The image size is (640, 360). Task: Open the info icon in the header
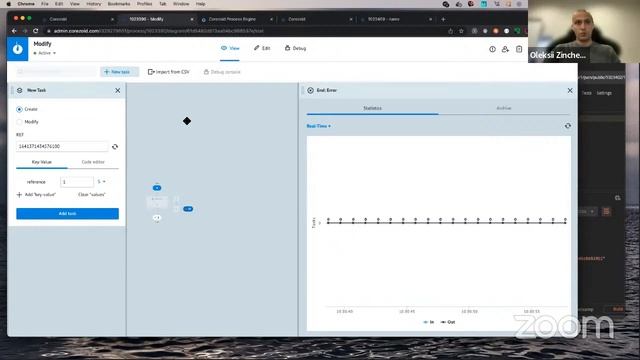coord(492,49)
